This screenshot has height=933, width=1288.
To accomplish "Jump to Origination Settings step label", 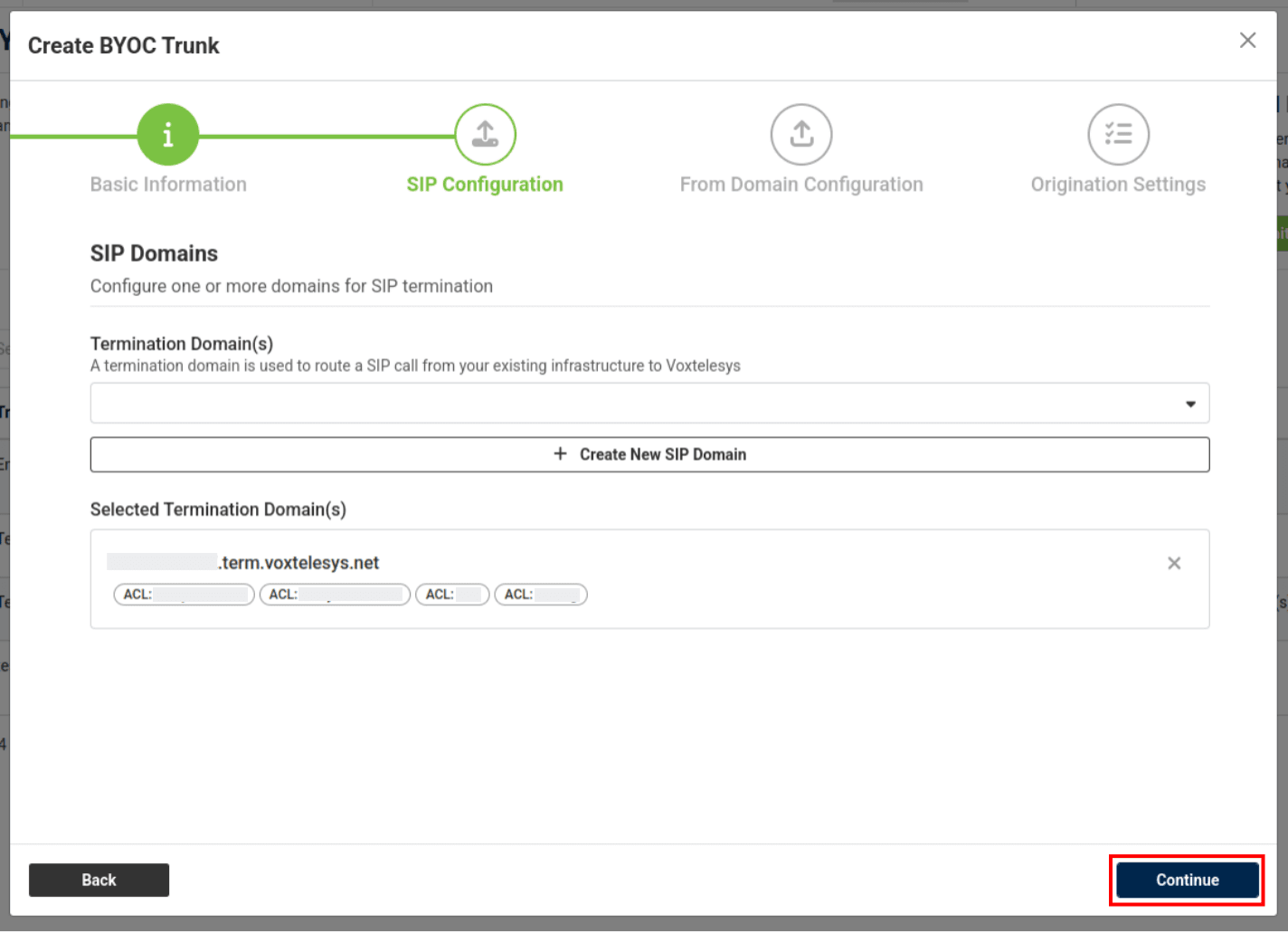I will 1118,185.
